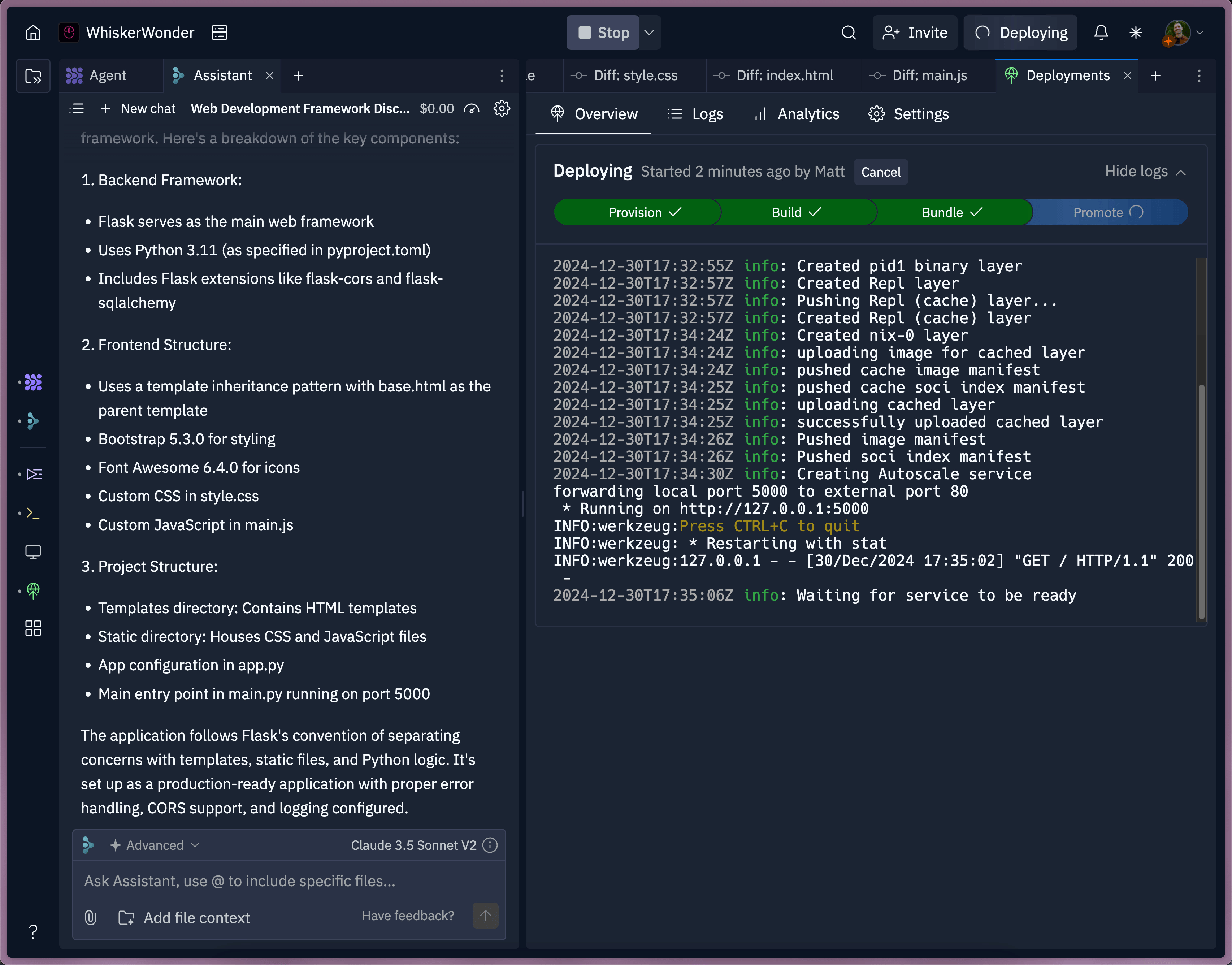Go to home icon
Viewport: 1232px width, 965px height.
(33, 33)
